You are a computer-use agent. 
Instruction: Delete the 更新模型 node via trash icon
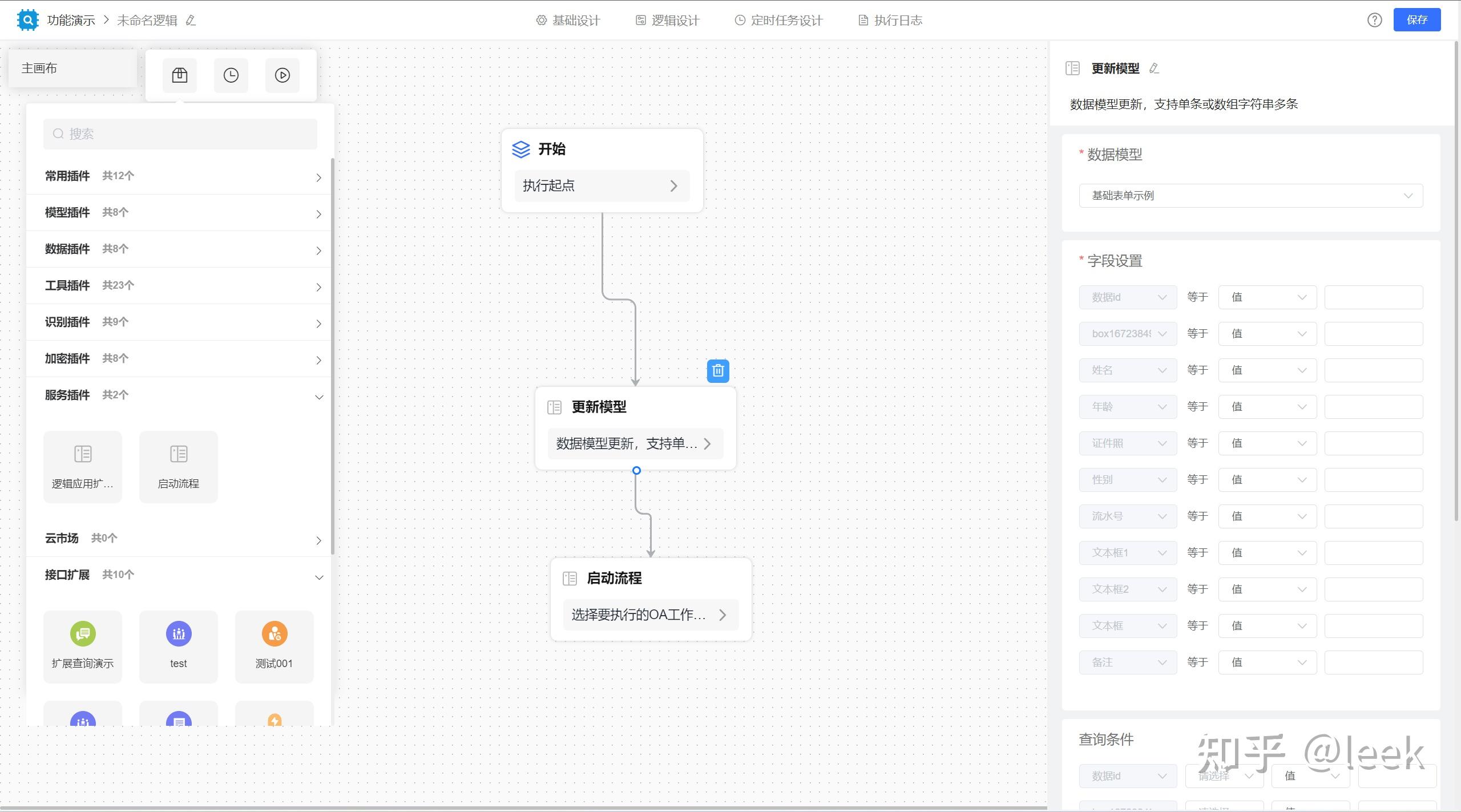click(717, 371)
